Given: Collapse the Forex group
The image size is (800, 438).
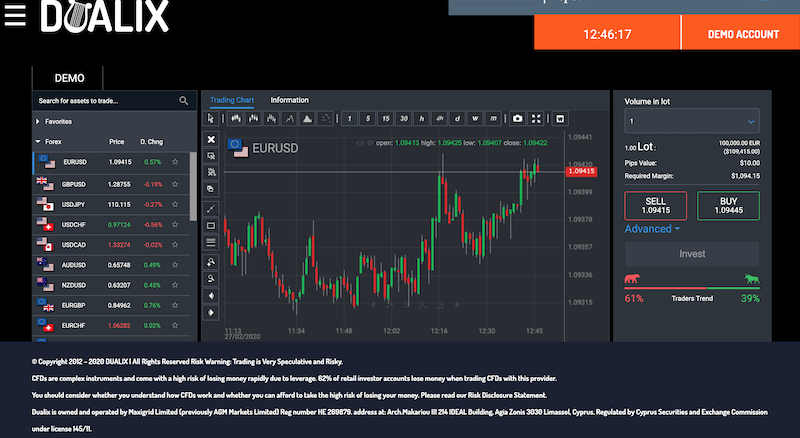Looking at the screenshot, I should pyautogui.click(x=37, y=141).
